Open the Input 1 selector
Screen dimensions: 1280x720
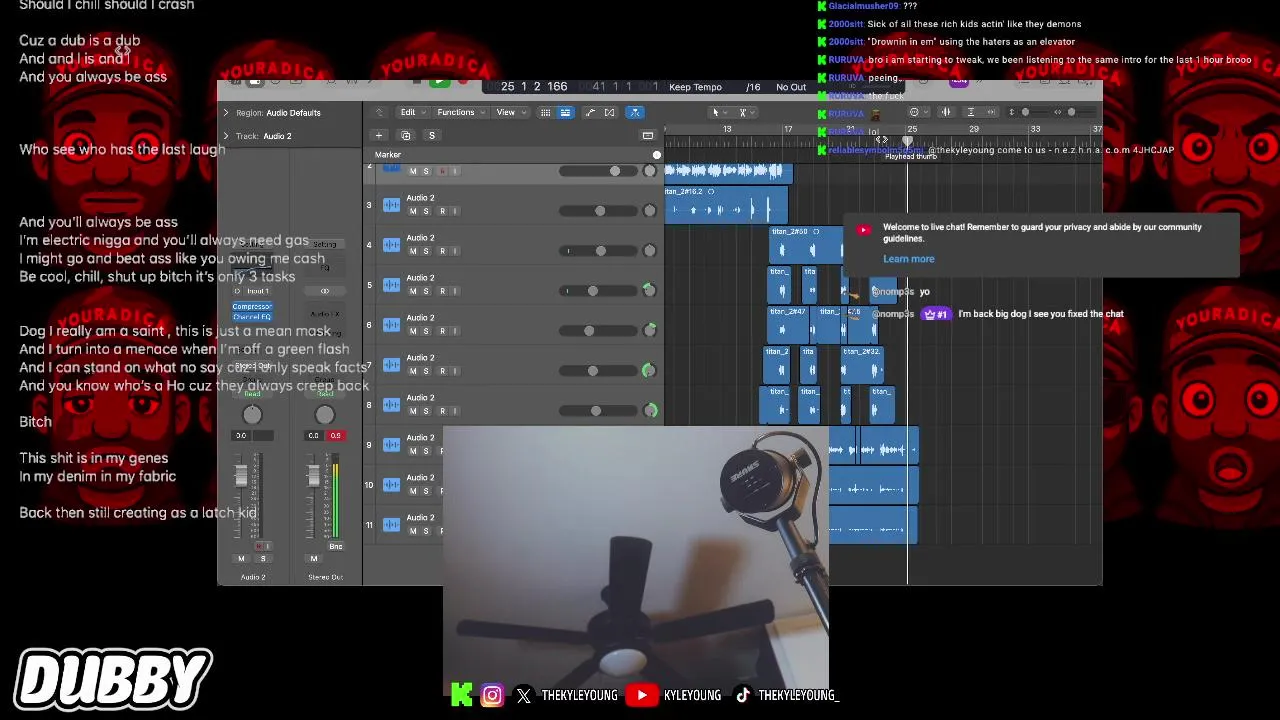point(258,291)
